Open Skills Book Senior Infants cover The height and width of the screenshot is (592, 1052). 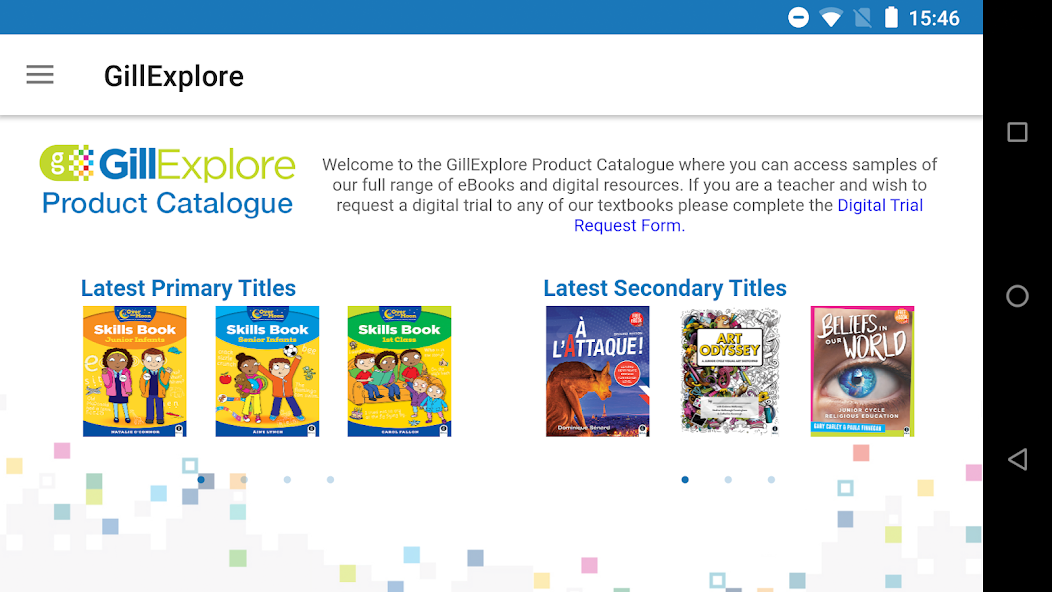pyautogui.click(x=267, y=371)
